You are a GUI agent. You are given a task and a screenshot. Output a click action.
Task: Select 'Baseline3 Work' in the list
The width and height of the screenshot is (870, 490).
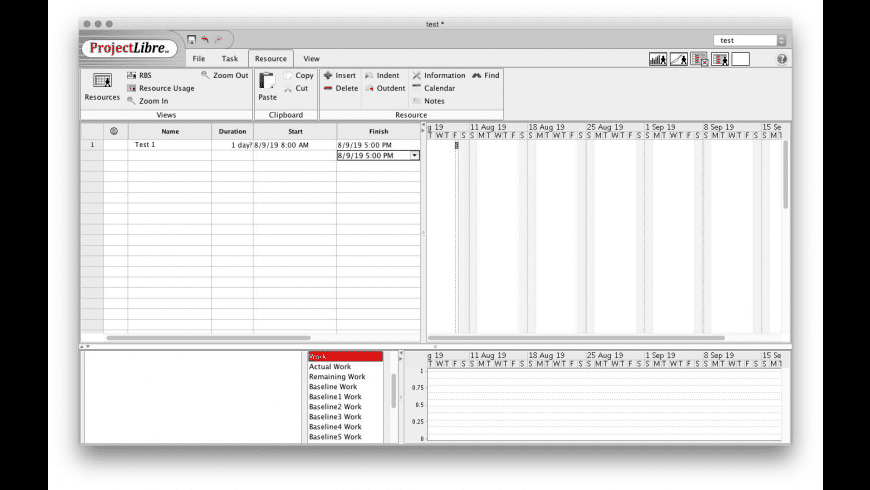[345, 416]
